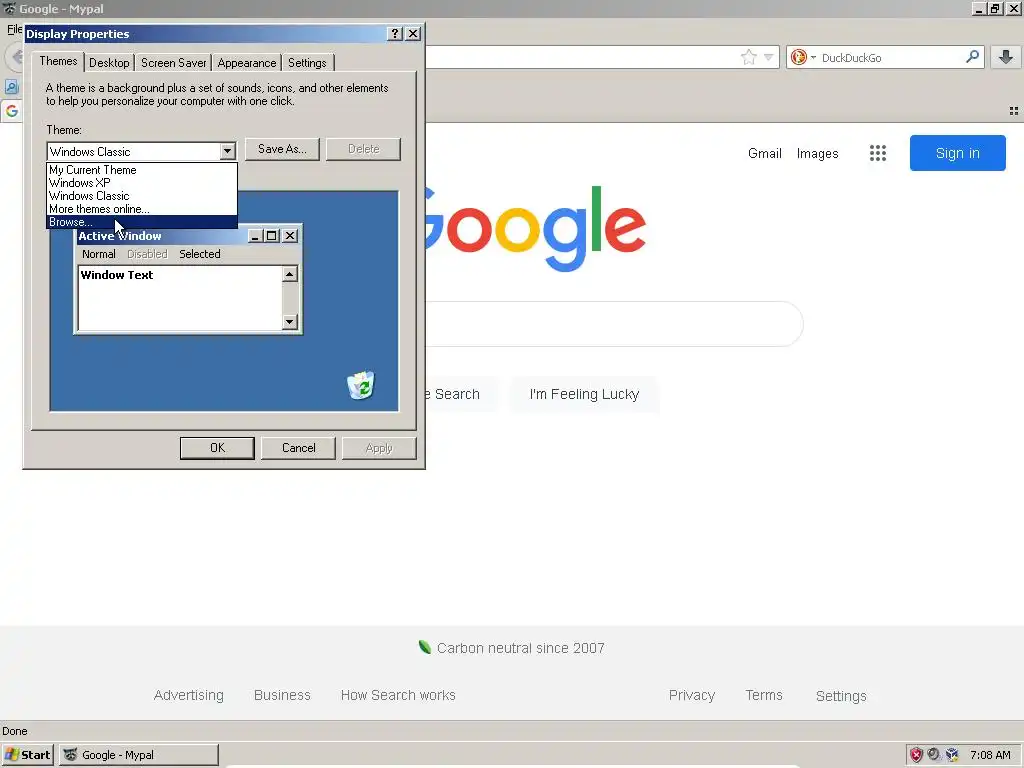Pick More themes online... entry
This screenshot has height=768, width=1024.
[142, 209]
